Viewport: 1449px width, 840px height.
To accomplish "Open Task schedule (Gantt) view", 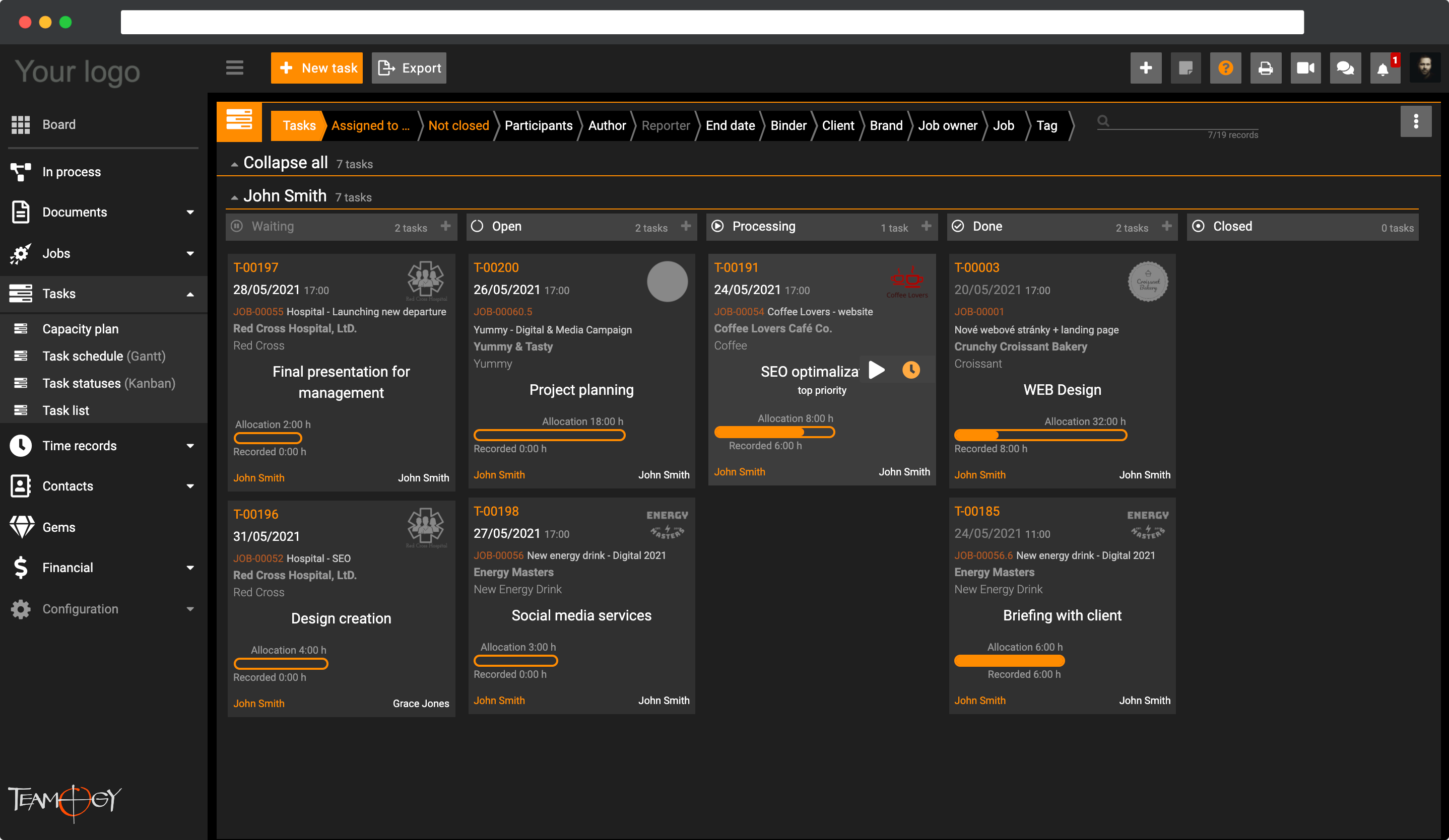I will tap(104, 356).
